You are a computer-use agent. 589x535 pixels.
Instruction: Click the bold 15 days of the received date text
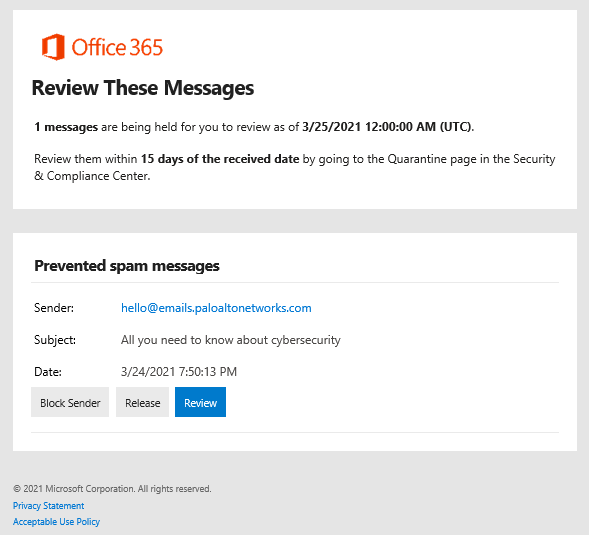[x=220, y=159]
